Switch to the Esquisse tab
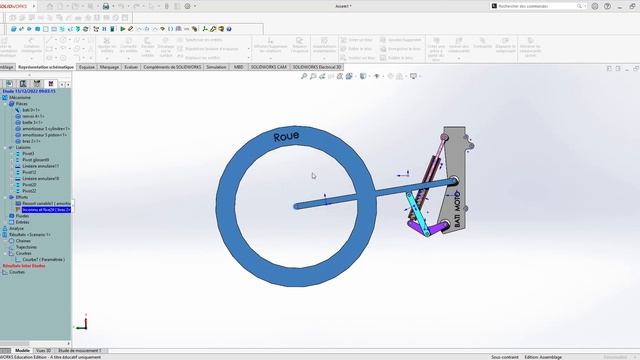 pos(87,67)
